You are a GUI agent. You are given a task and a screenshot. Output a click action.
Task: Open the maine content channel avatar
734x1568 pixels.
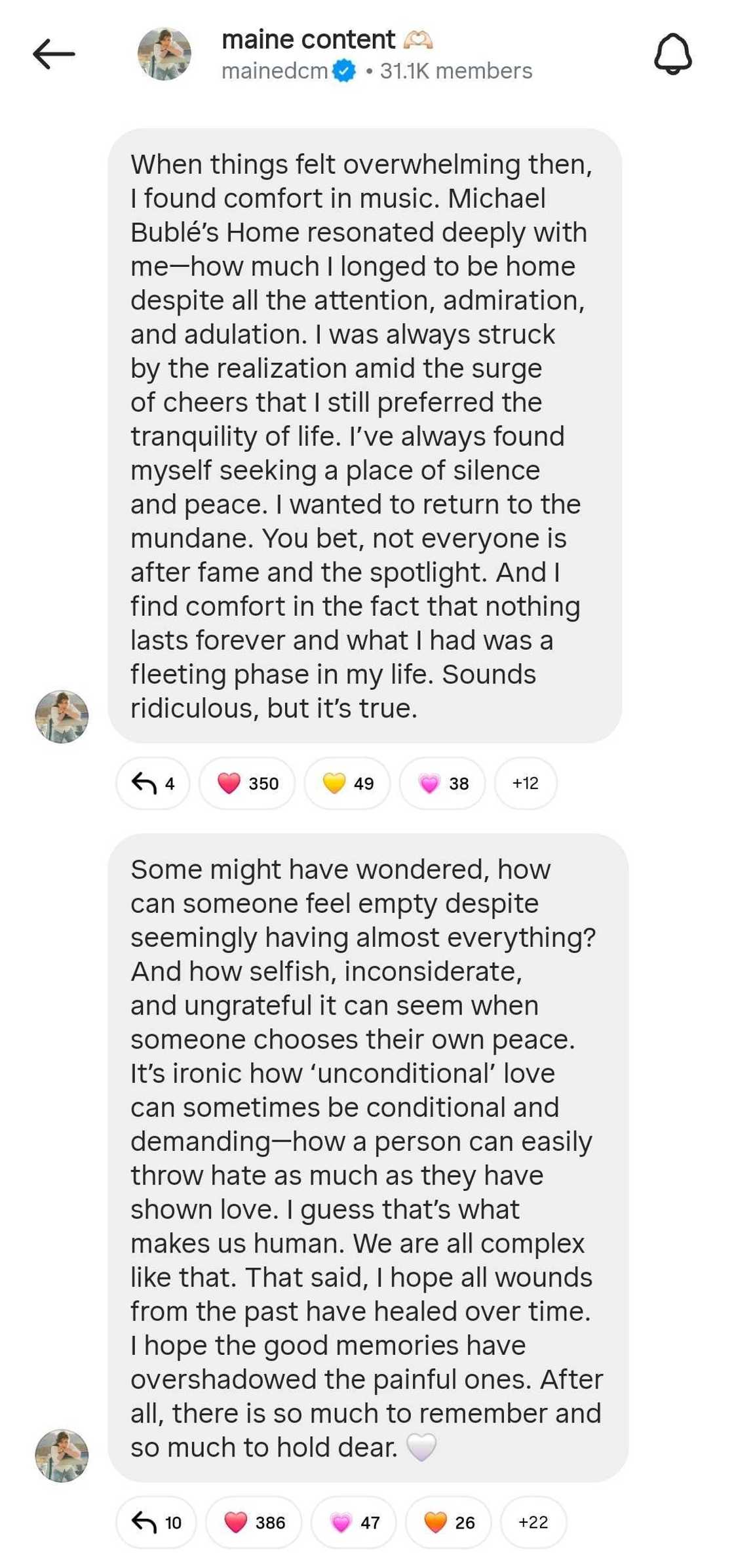click(164, 54)
